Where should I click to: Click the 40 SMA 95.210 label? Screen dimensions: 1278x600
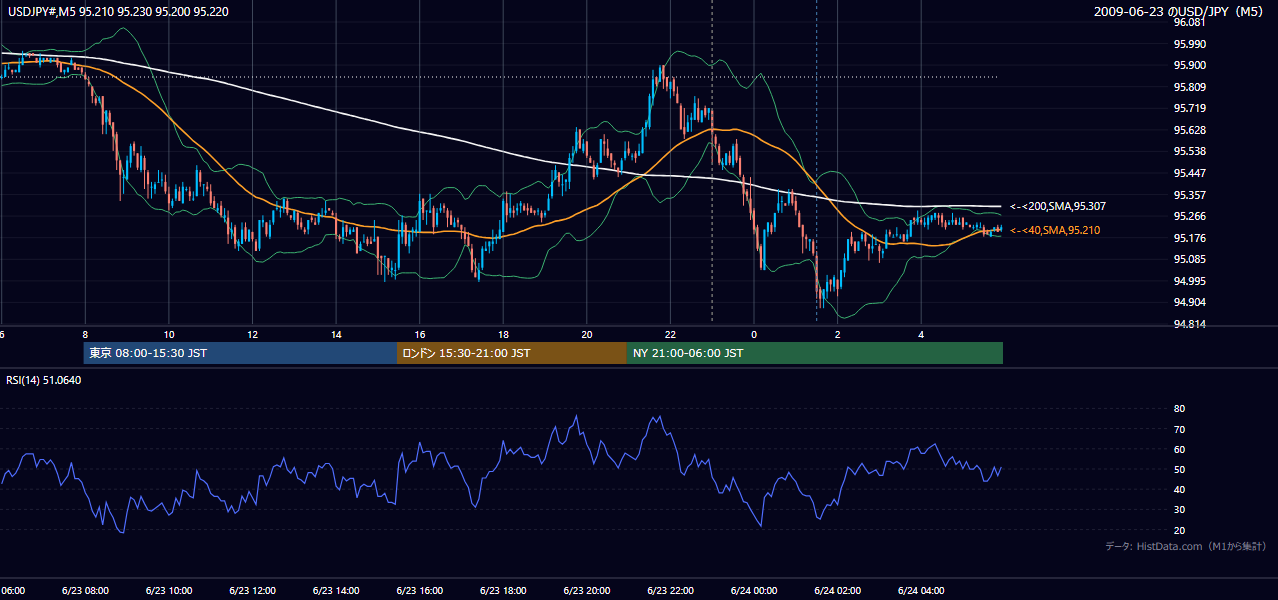(1057, 230)
